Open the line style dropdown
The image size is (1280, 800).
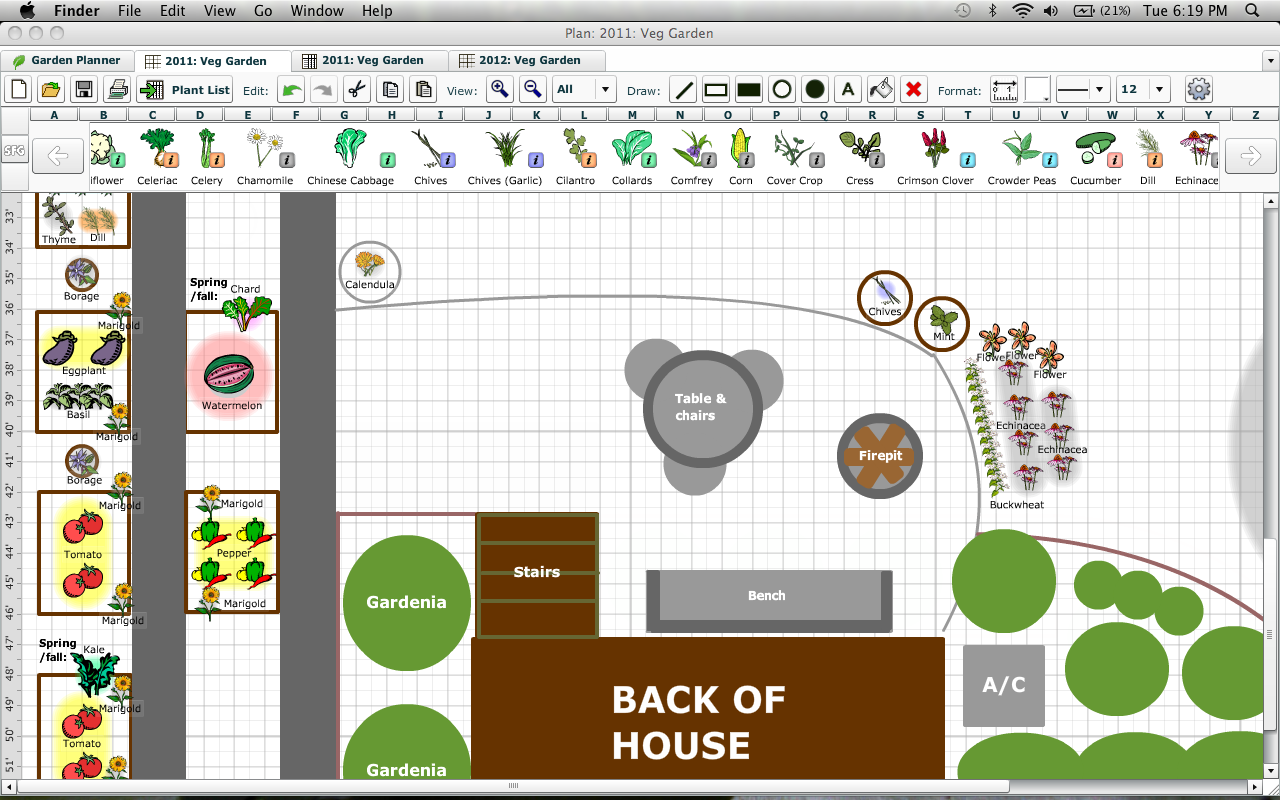pyautogui.click(x=1082, y=89)
